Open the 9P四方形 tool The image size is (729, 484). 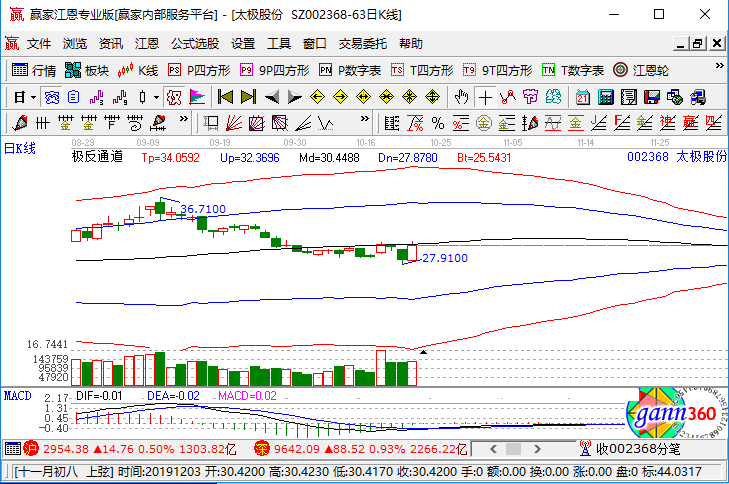point(274,70)
